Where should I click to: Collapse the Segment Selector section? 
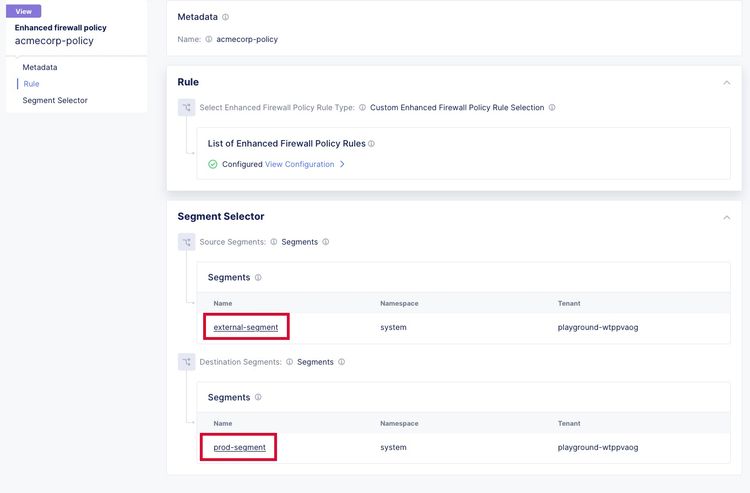(727, 217)
